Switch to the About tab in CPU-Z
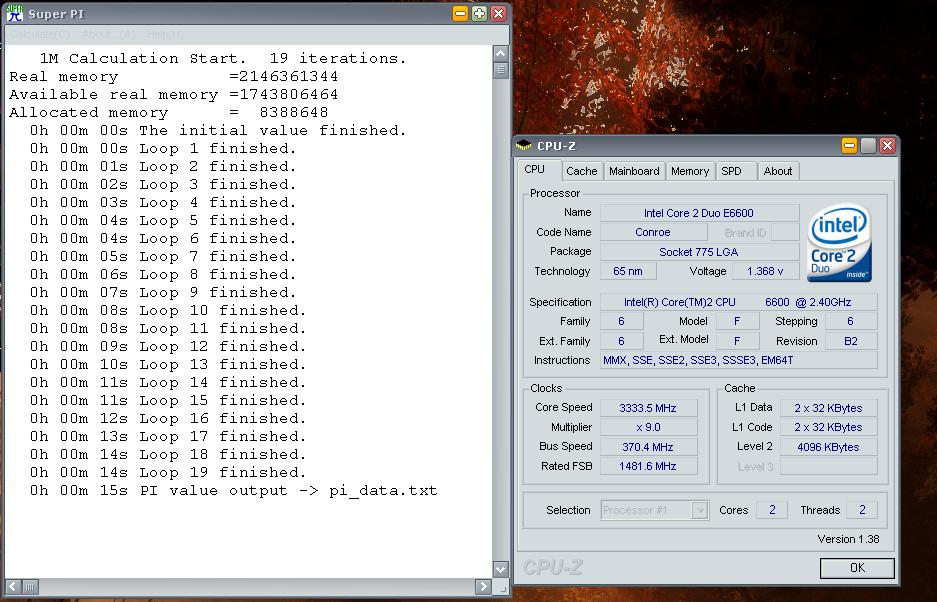This screenshot has width=937, height=602. [777, 171]
